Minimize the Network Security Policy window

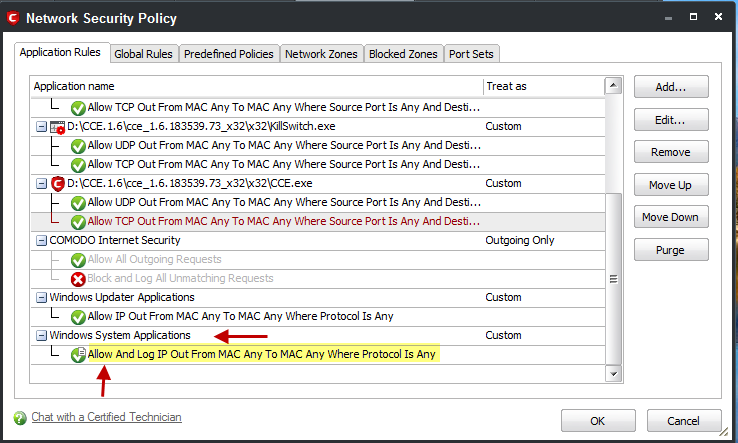(x=668, y=18)
